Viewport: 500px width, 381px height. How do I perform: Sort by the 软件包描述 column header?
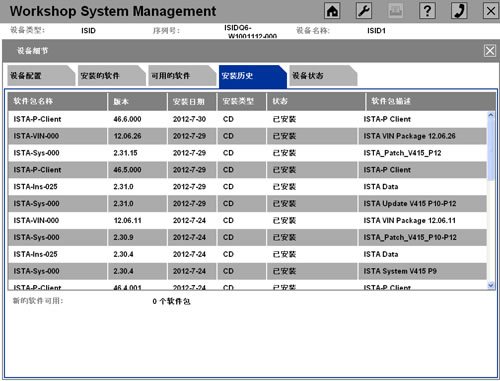(x=431, y=101)
